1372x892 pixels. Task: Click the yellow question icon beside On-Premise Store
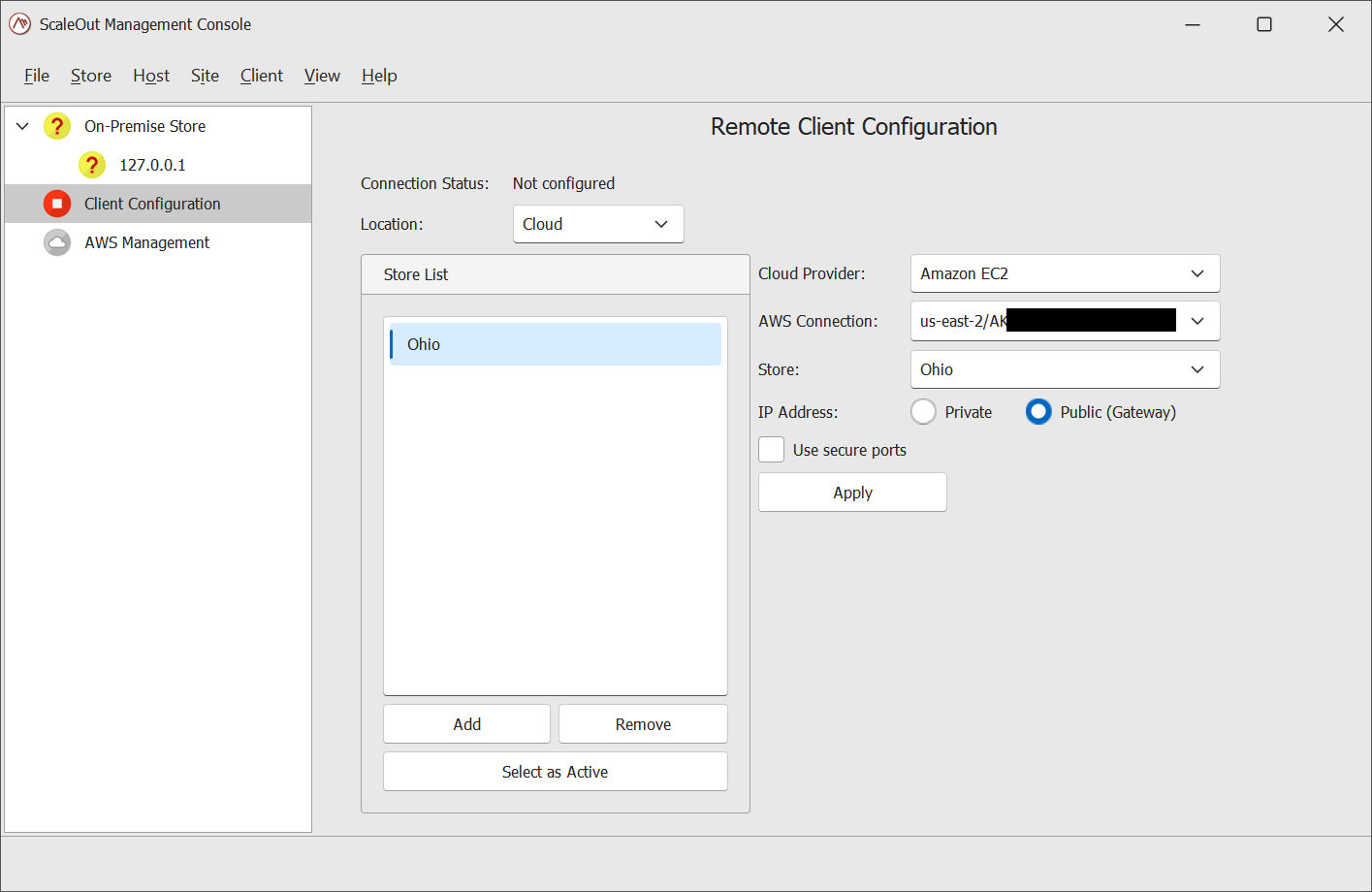[57, 126]
